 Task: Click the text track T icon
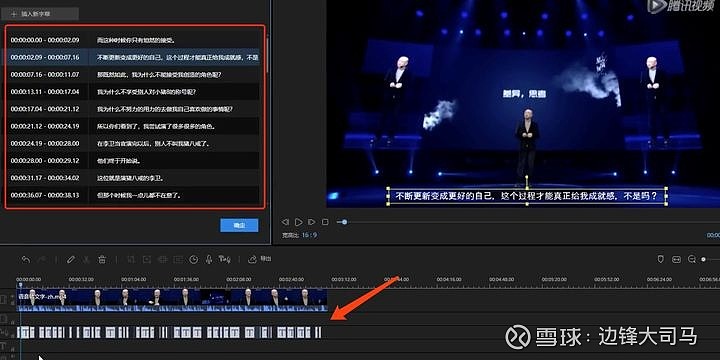3,346
